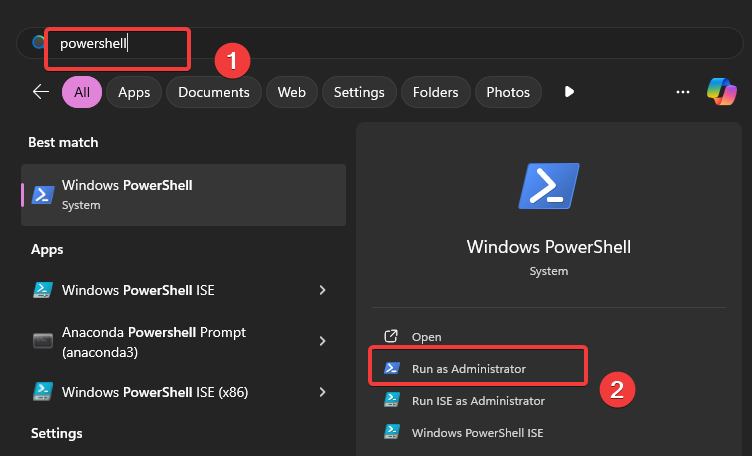Open the three-dots more options menu
Image resolution: width=752 pixels, height=456 pixels.
coord(683,92)
